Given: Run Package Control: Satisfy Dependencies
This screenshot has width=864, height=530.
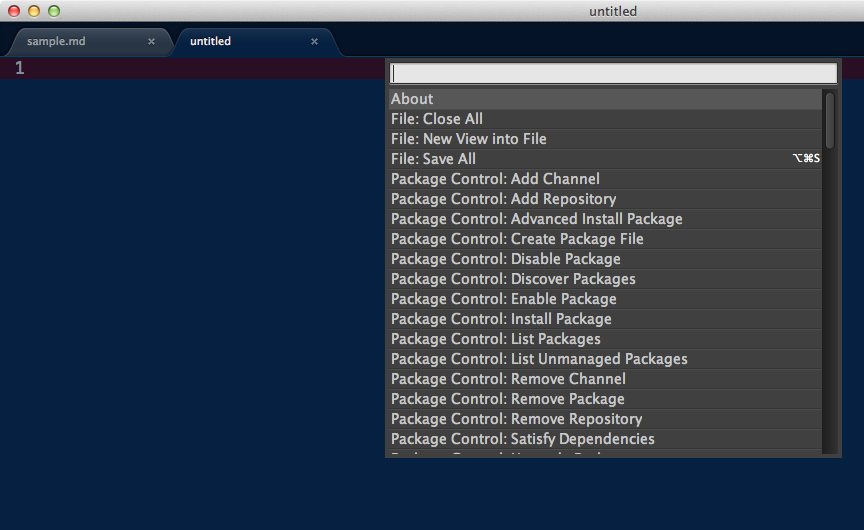Looking at the screenshot, I should click(x=606, y=439).
